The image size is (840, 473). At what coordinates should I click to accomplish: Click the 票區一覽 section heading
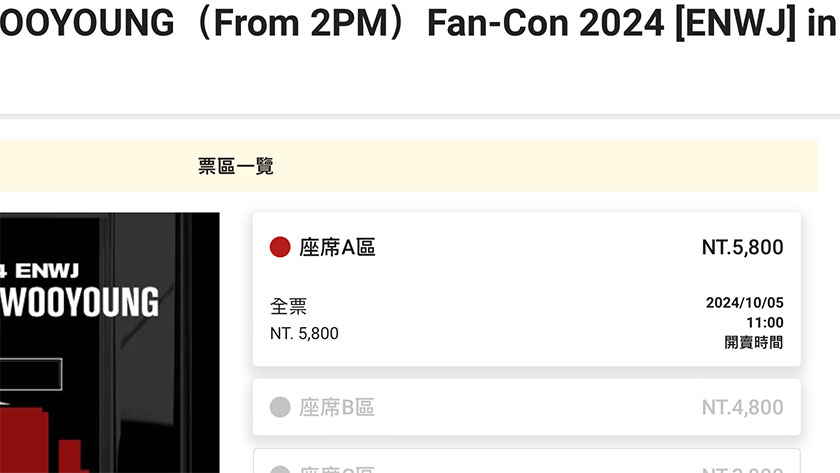coord(236,166)
